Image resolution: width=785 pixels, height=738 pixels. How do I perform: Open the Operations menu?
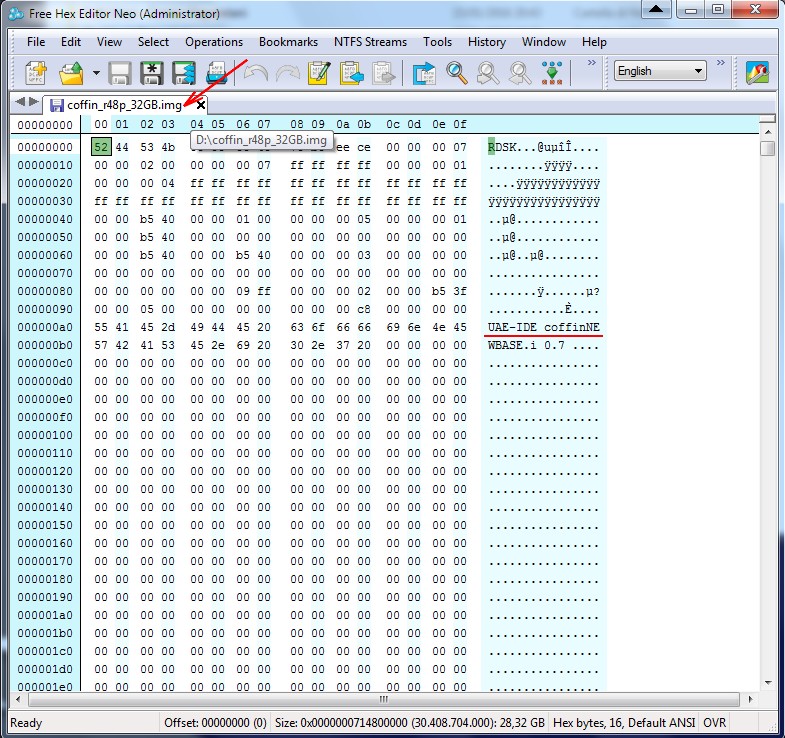pyautogui.click(x=214, y=42)
